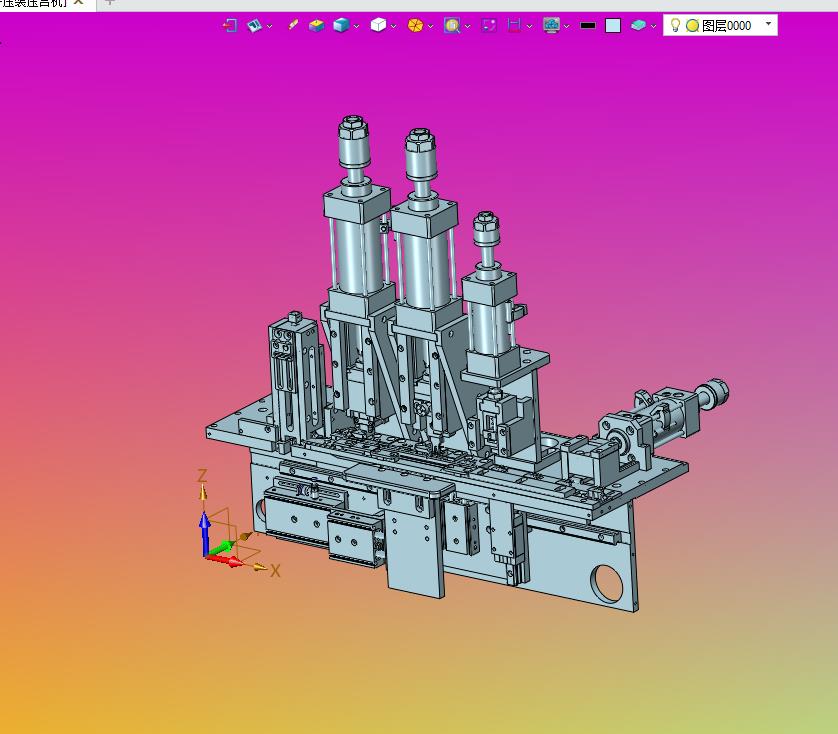
Task: Select the yellow-topped block feature icon
Action: click(x=316, y=25)
